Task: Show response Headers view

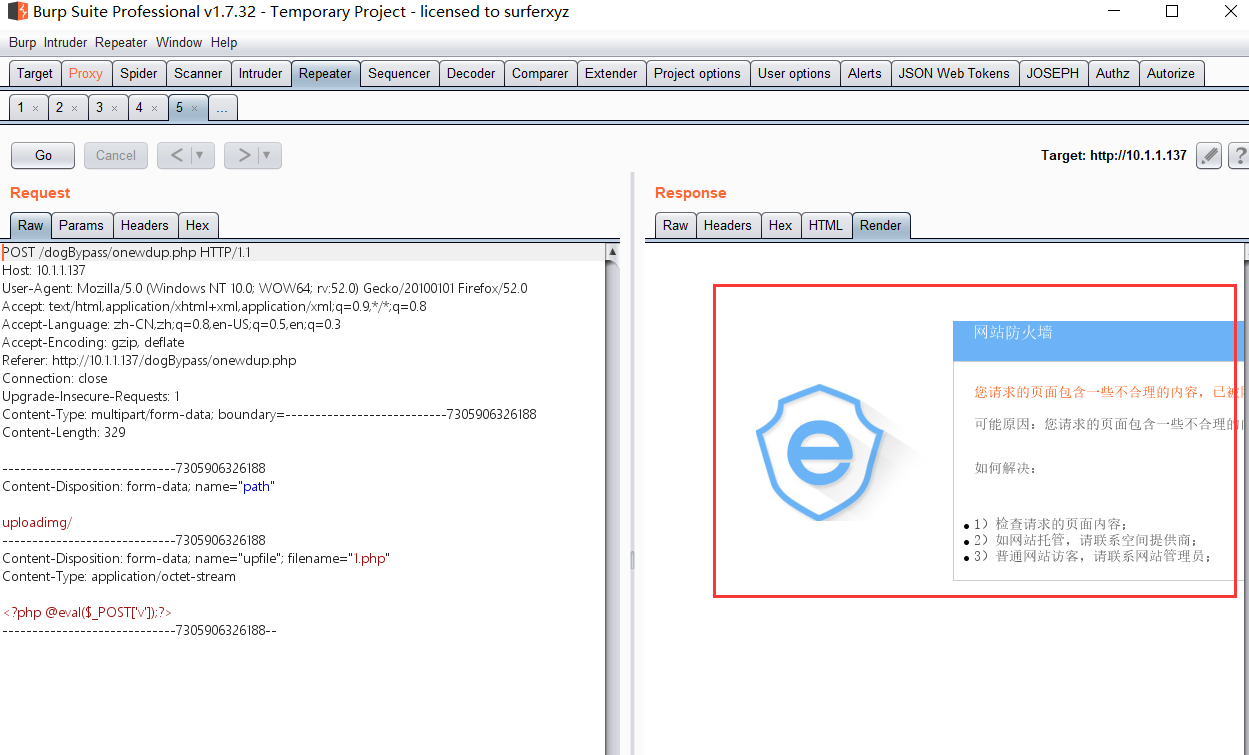Action: 727,225
